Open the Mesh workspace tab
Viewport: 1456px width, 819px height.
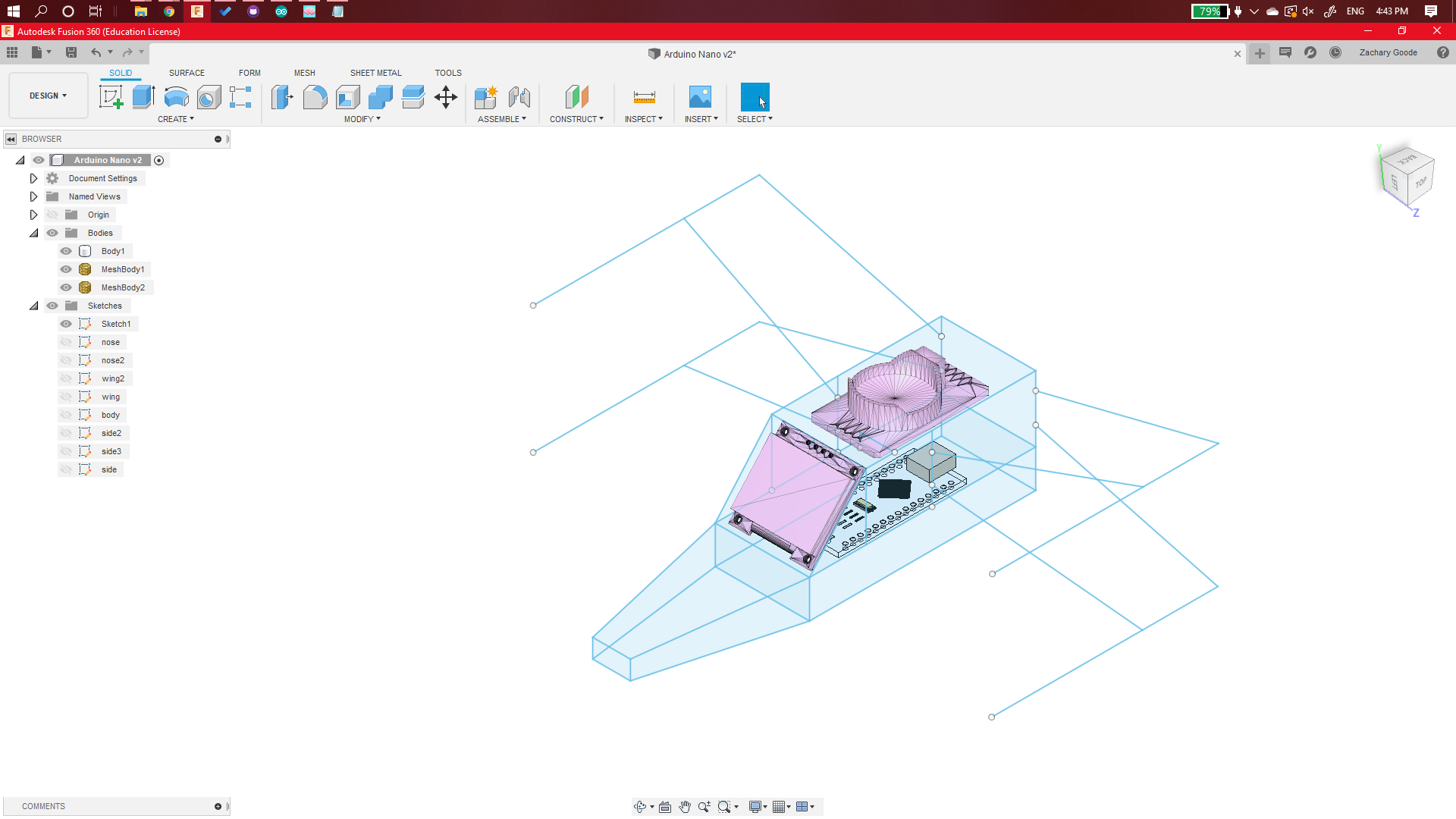click(304, 72)
